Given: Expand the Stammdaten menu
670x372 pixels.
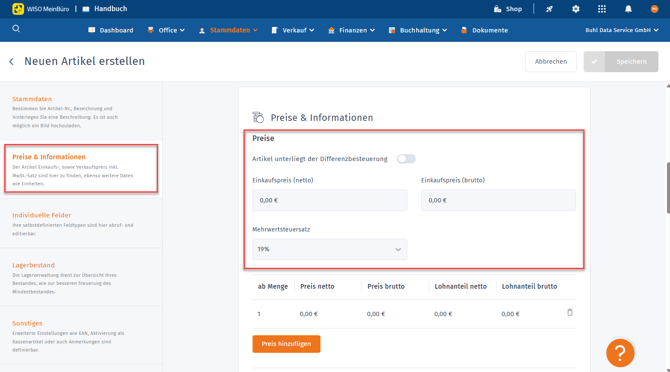Looking at the screenshot, I should (x=228, y=30).
